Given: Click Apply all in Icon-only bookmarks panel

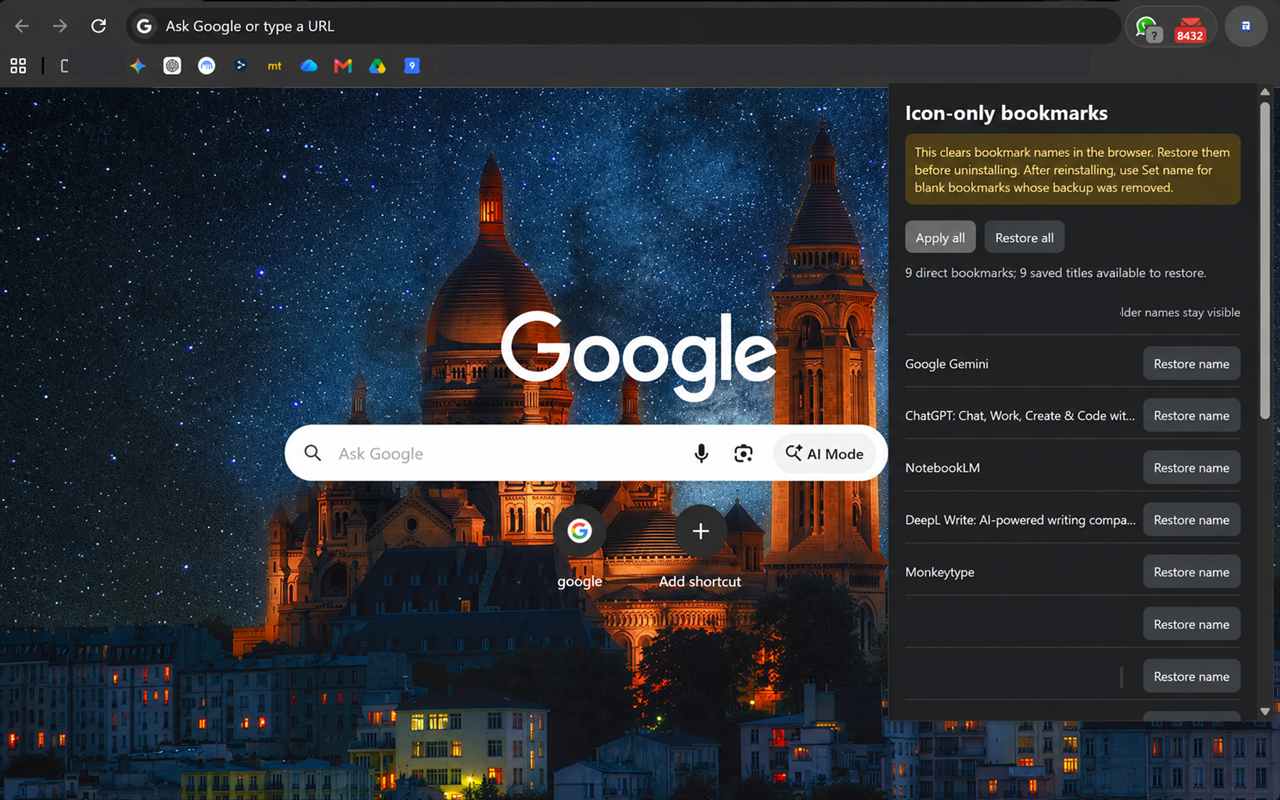Looking at the screenshot, I should (940, 237).
